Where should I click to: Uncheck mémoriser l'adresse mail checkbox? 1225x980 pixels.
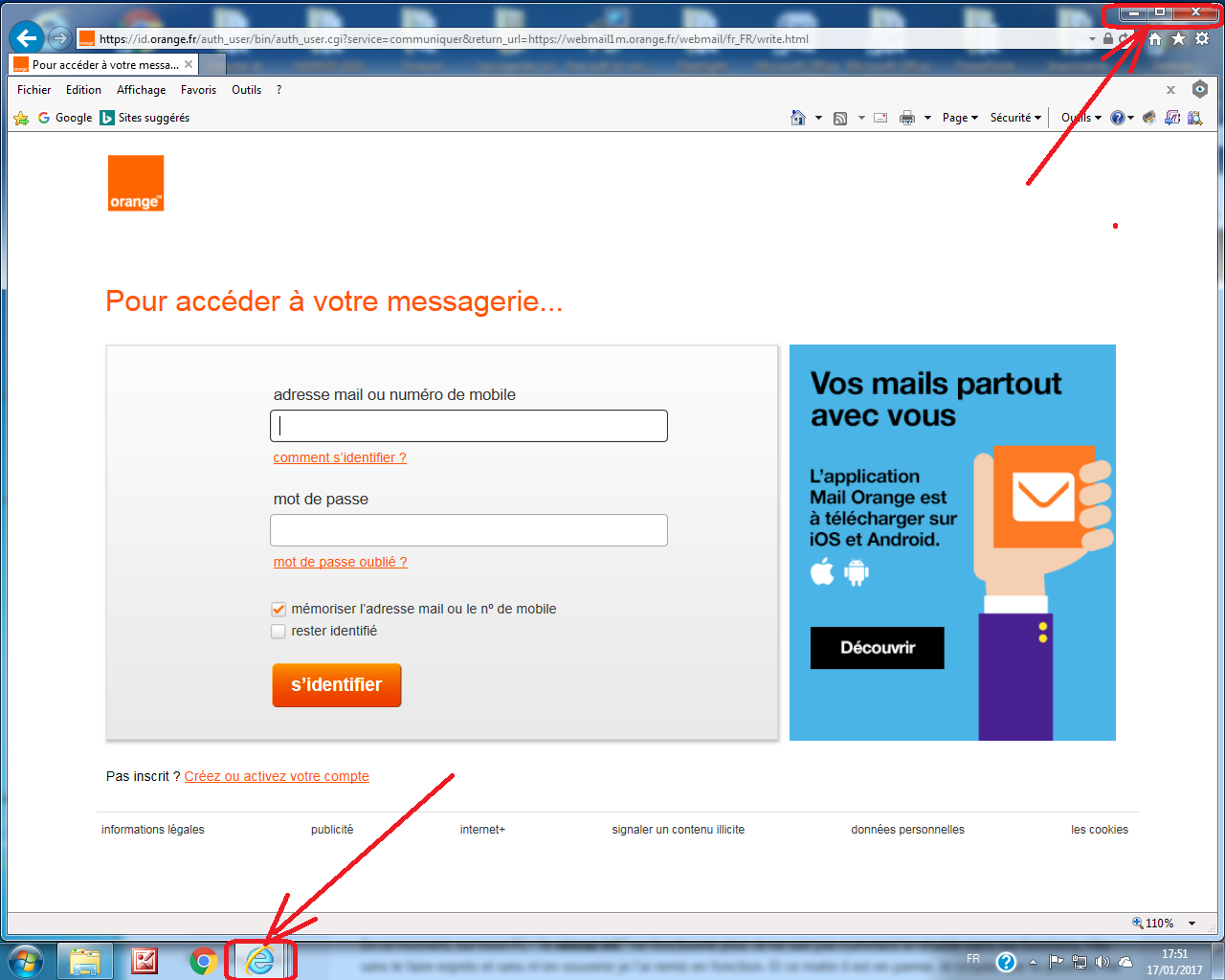[278, 609]
